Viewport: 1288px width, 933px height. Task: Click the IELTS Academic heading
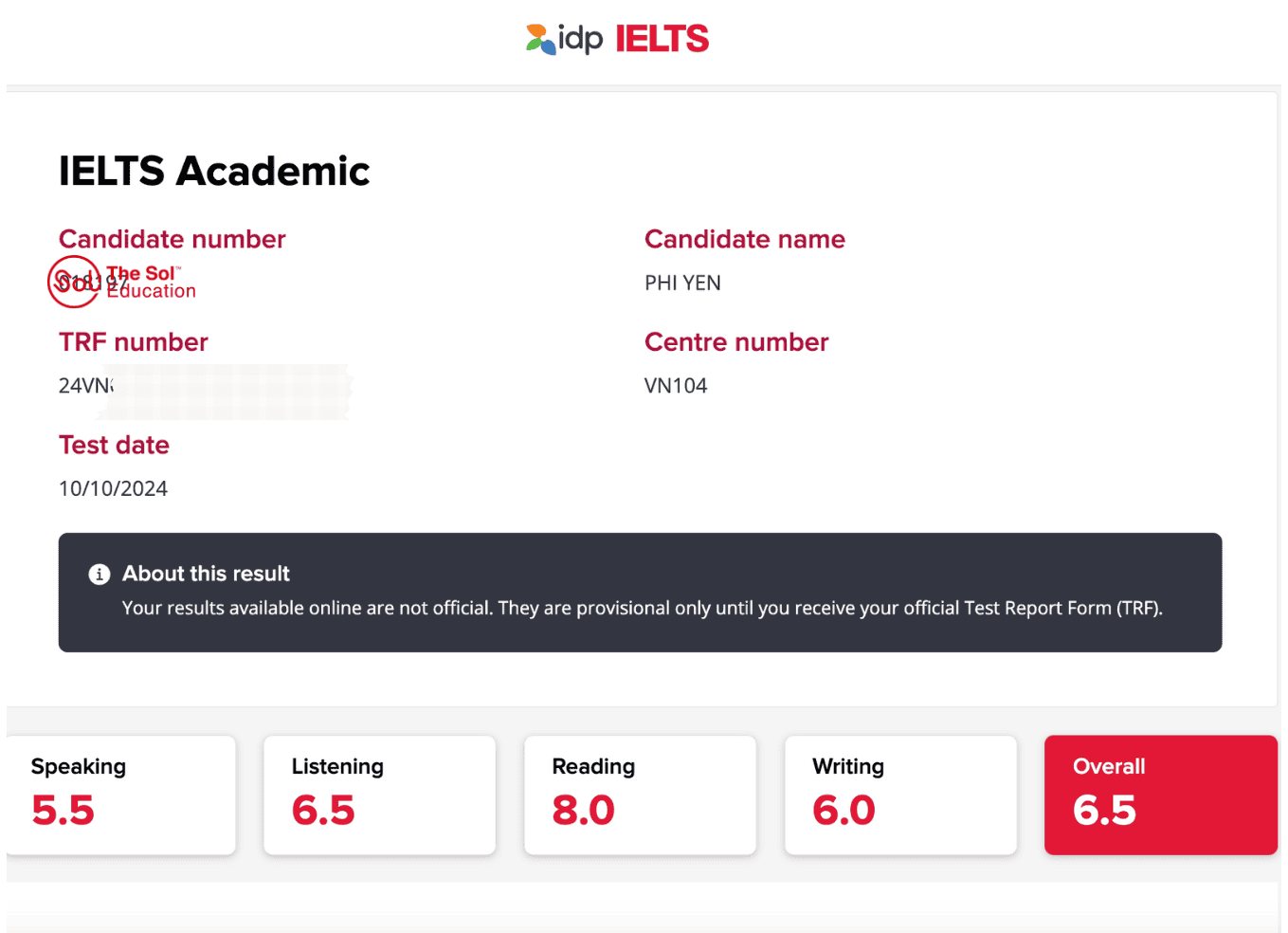tap(214, 172)
